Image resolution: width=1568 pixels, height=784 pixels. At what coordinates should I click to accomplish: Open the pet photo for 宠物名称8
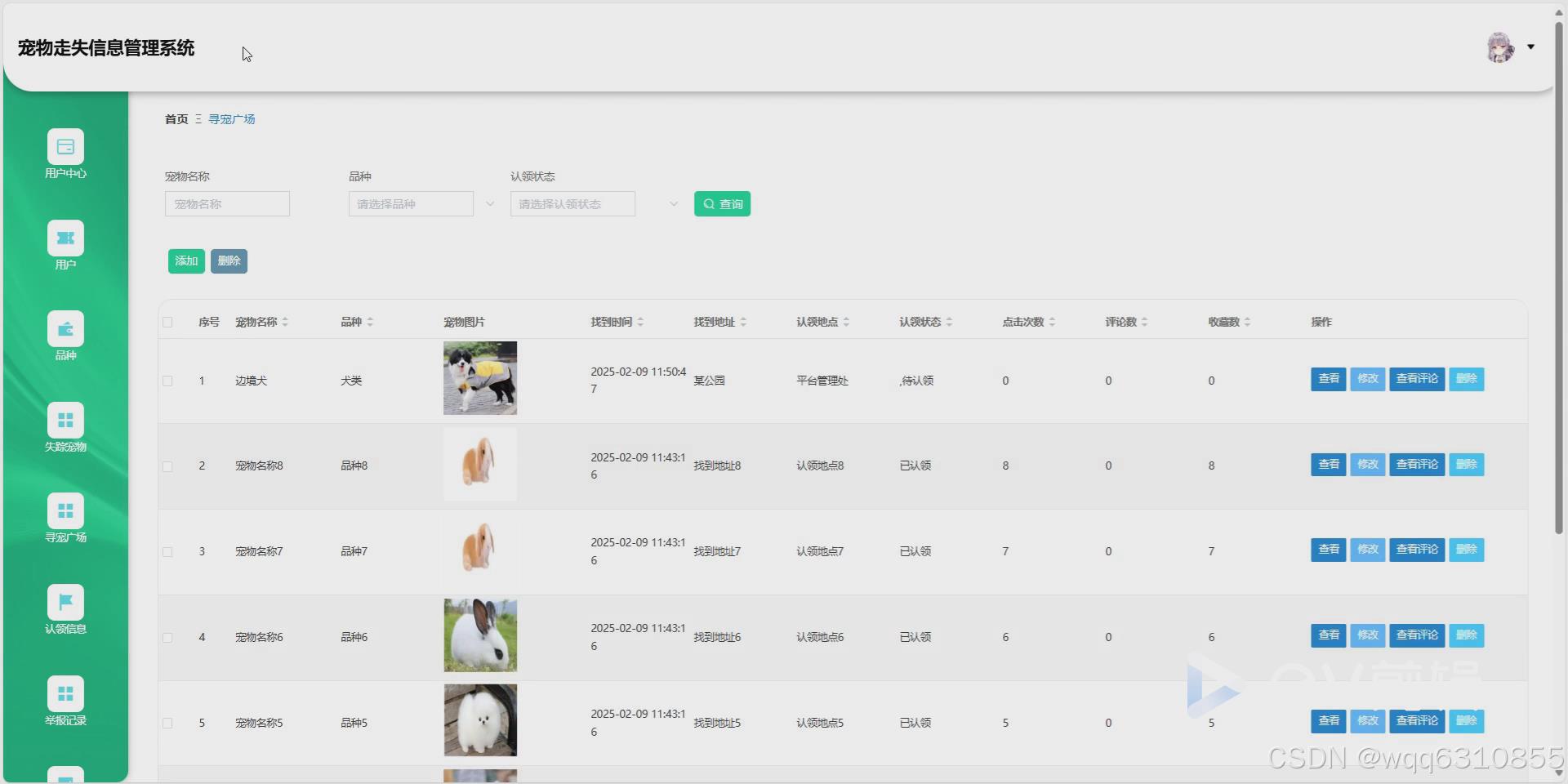(480, 464)
